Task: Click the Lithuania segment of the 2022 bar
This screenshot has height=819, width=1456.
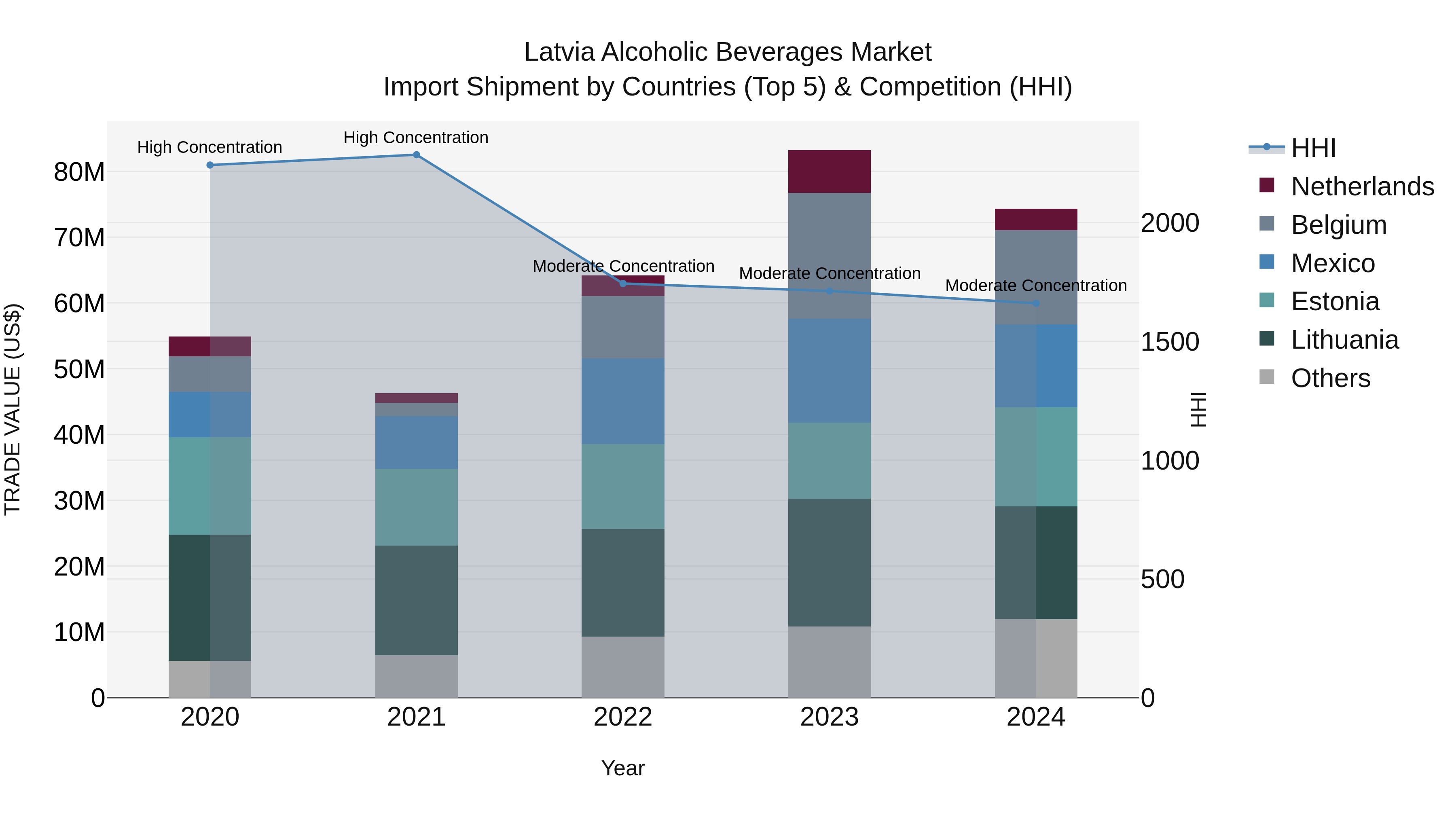Action: click(623, 583)
